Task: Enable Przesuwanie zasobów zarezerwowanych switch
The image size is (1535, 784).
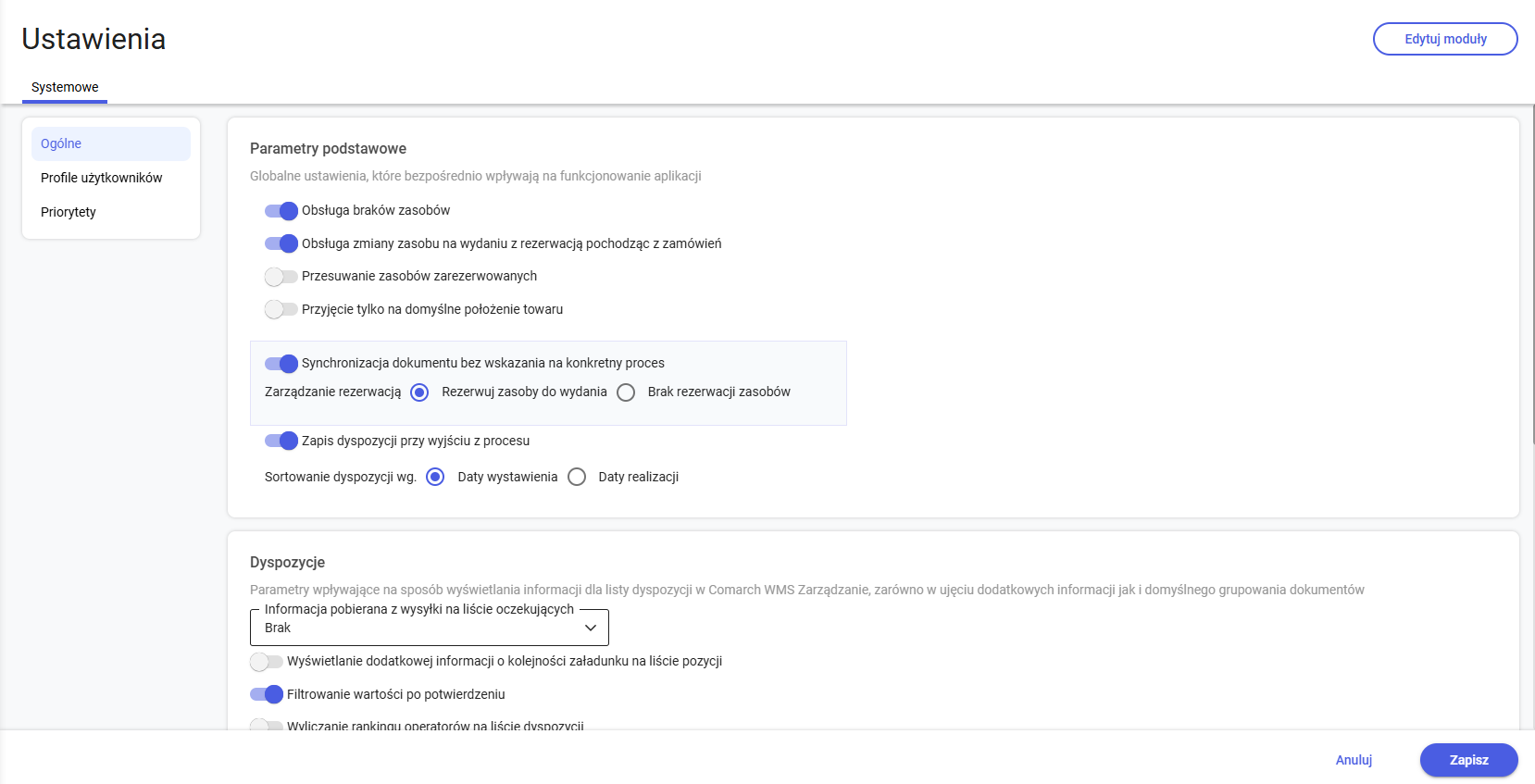Action: click(281, 277)
